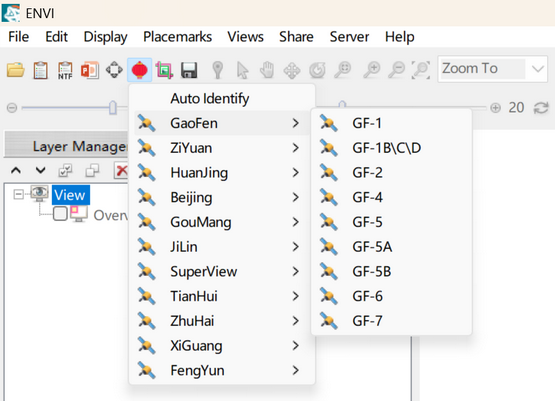Image resolution: width=555 pixels, height=401 pixels.
Task: Open the Display menu
Action: tap(105, 37)
